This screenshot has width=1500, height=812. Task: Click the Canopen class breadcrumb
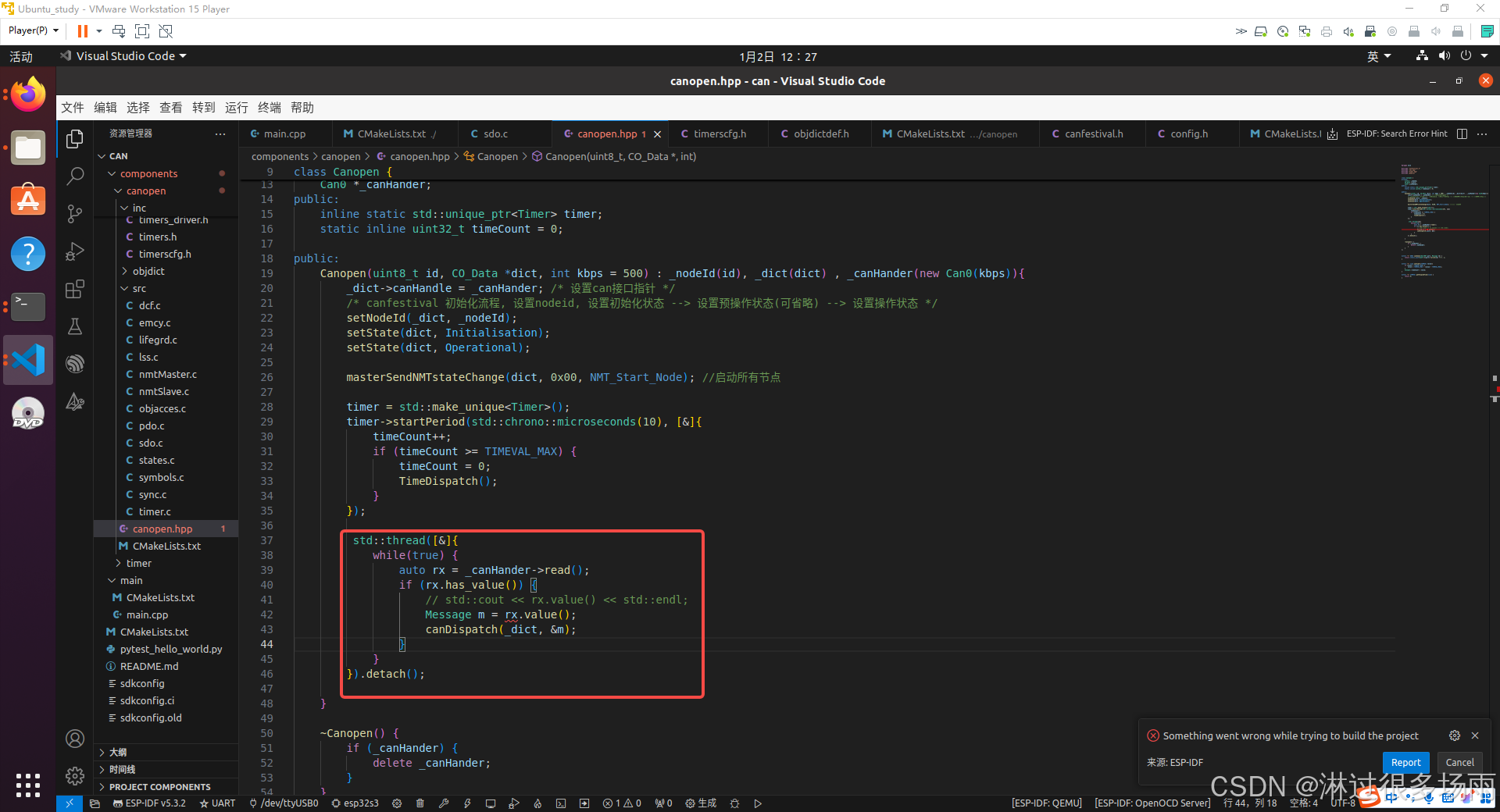pos(491,156)
